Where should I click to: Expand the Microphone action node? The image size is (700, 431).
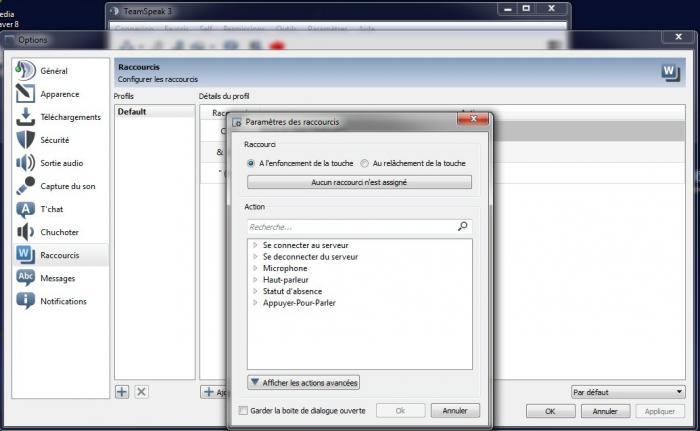tap(255, 268)
